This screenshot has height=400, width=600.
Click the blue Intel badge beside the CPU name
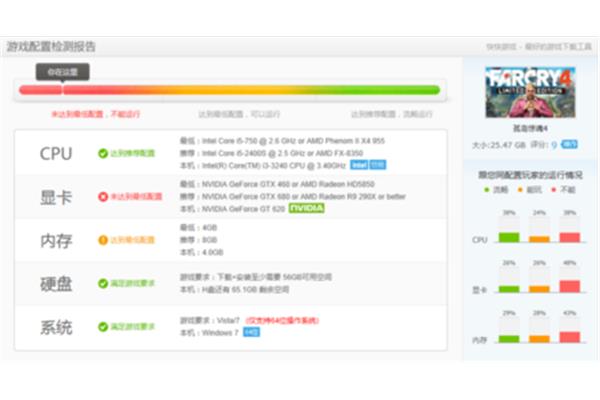(359, 165)
